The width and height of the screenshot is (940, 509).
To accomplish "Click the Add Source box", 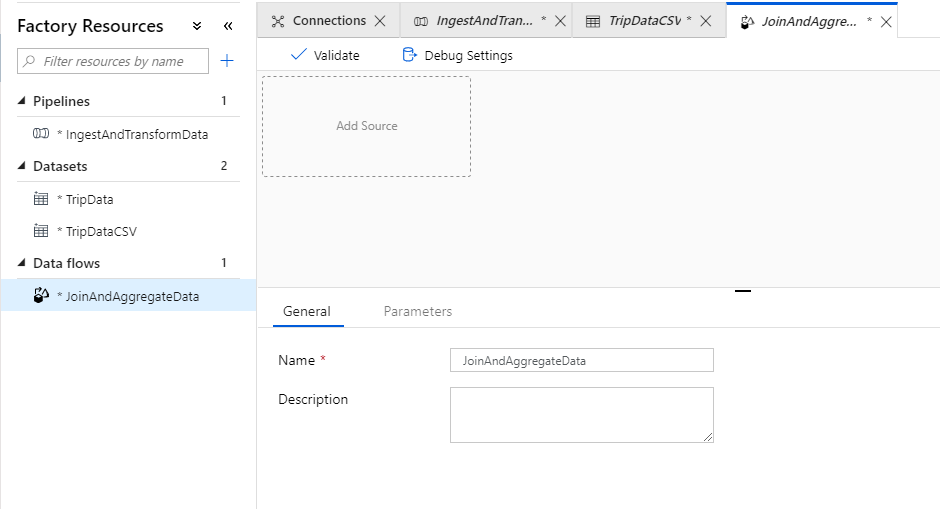I will 366,126.
